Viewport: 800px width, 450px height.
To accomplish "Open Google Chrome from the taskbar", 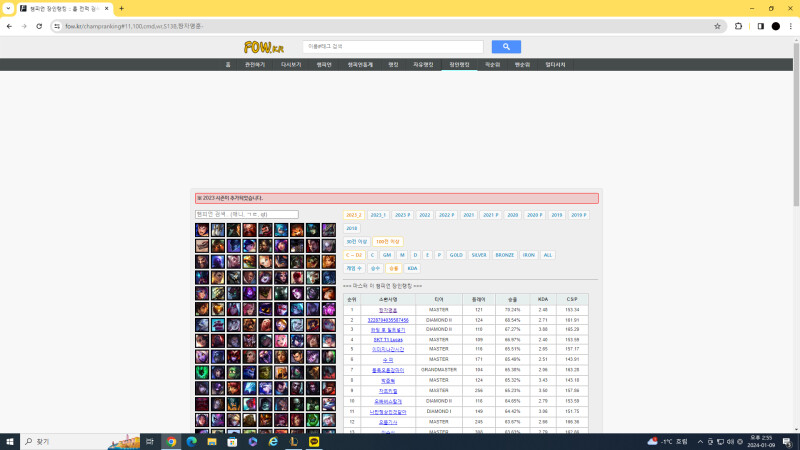I will tap(171, 441).
